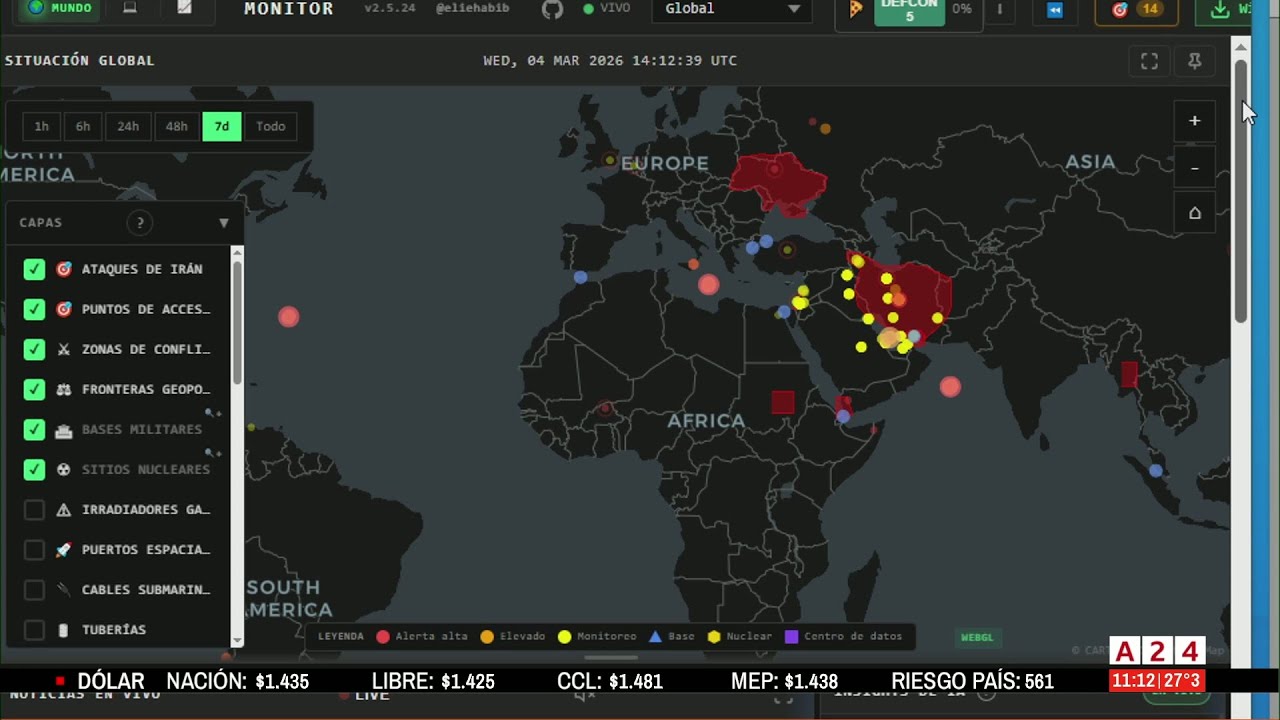Uncheck the Zonas de Confli layer

coord(34,349)
